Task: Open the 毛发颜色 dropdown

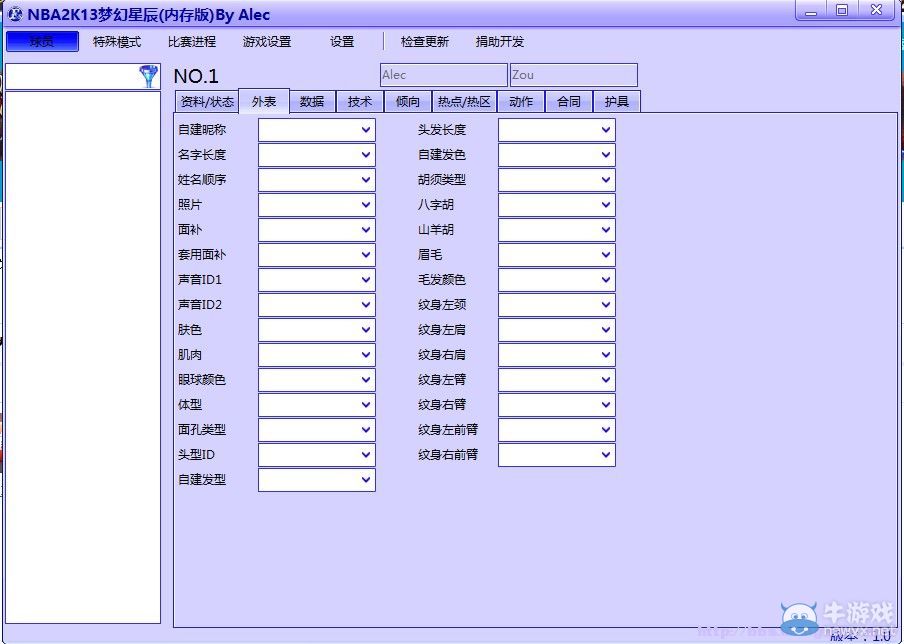Action: pos(556,280)
